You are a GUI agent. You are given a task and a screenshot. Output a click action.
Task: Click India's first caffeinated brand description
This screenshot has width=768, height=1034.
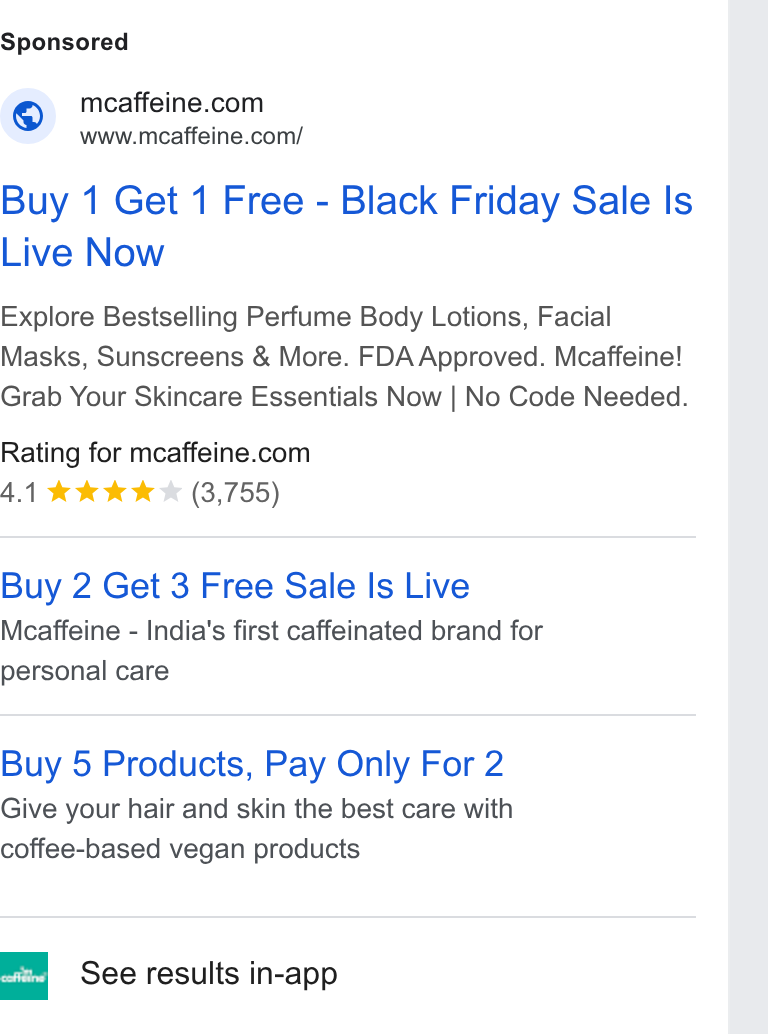(x=272, y=650)
